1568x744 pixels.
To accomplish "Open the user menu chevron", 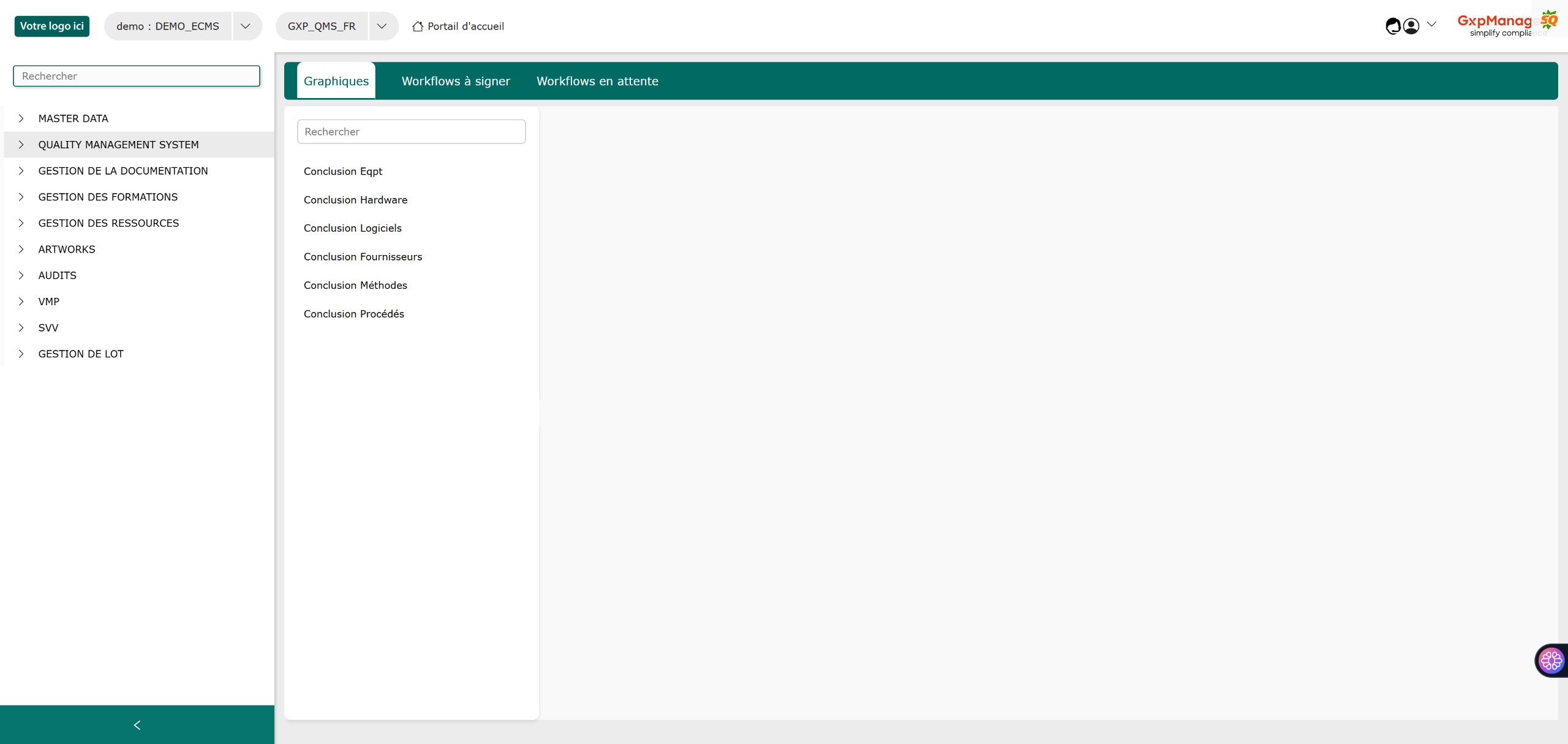I will tap(1431, 25).
